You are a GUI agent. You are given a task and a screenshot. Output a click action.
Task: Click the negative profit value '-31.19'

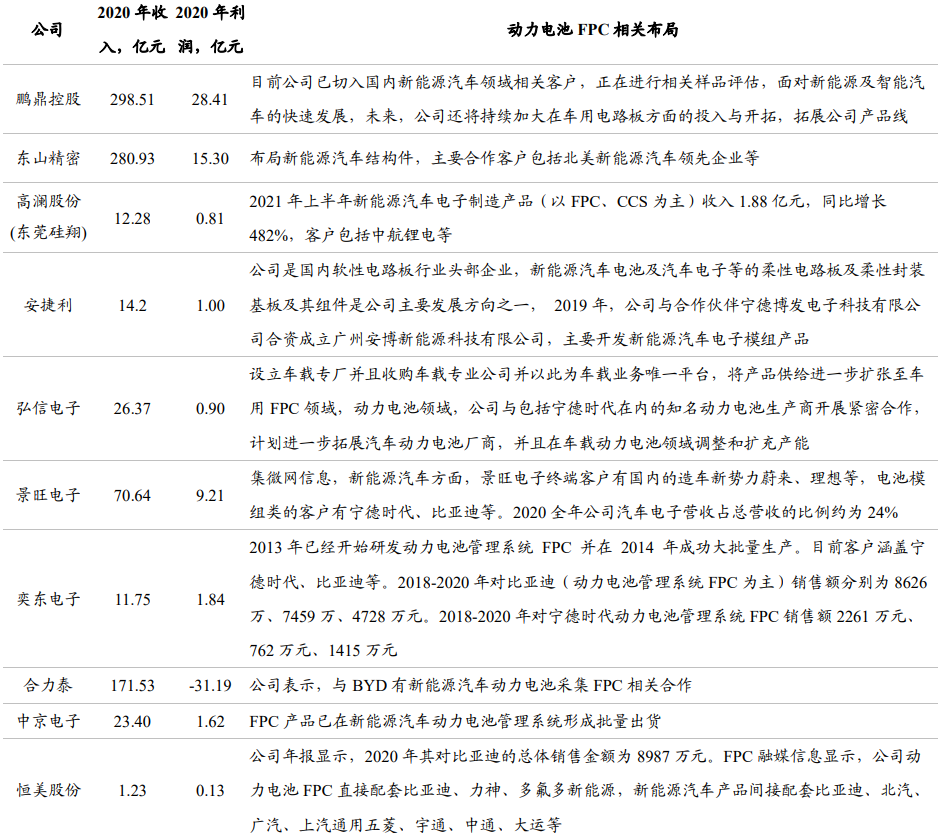tap(210, 686)
